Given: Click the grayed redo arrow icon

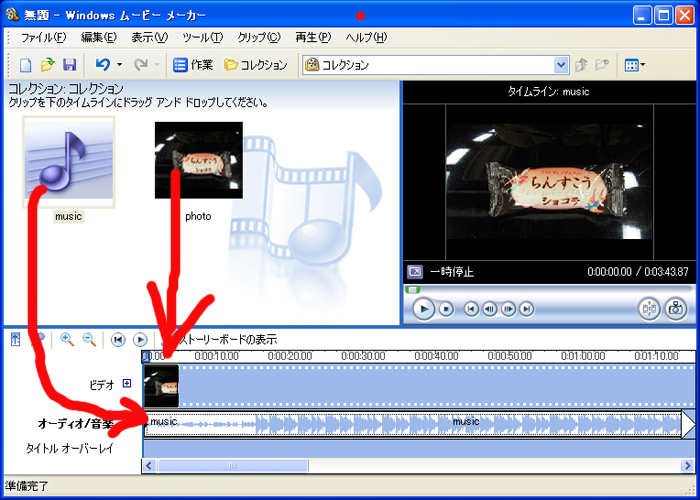Looking at the screenshot, I should (141, 65).
